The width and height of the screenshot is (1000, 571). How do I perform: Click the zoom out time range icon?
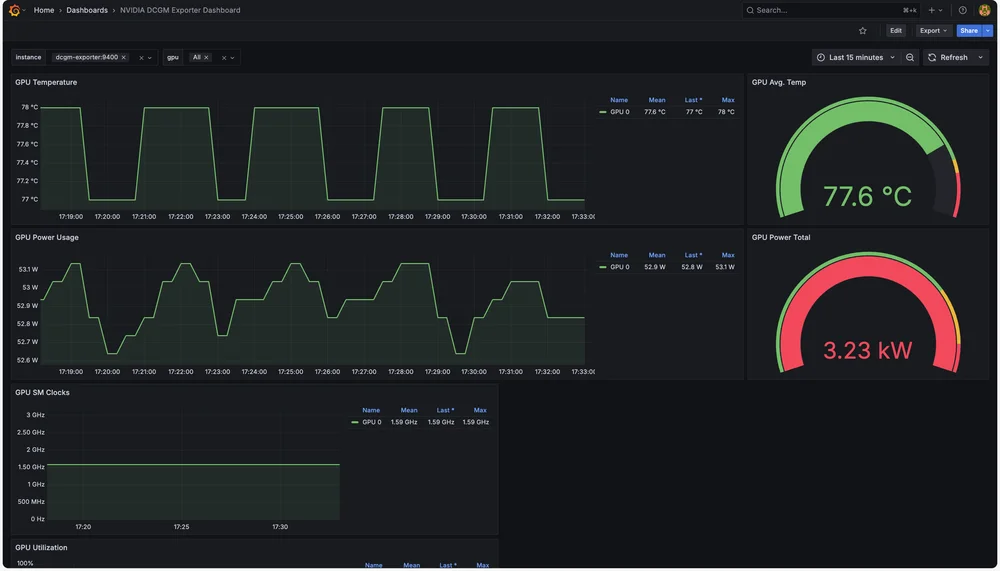coord(910,58)
